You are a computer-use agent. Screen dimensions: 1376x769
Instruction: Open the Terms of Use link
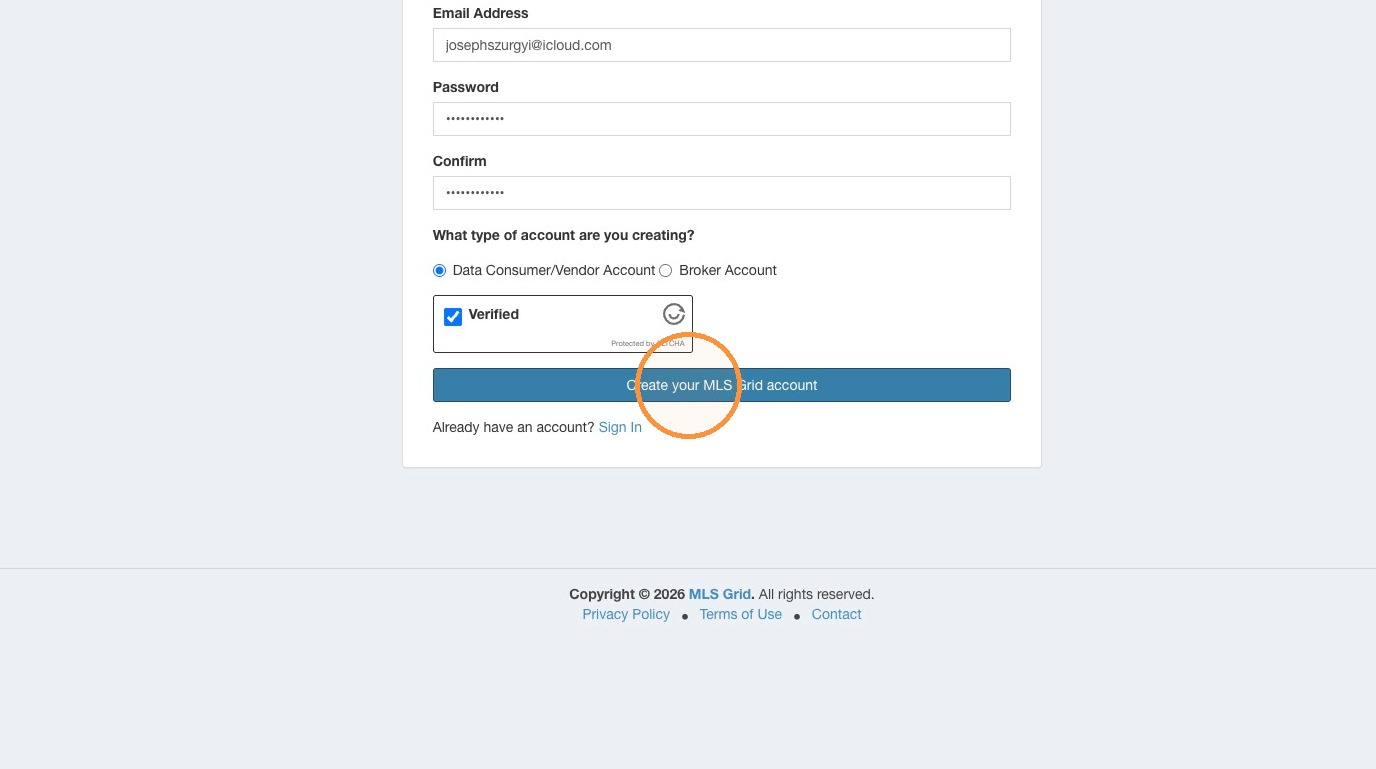741,614
